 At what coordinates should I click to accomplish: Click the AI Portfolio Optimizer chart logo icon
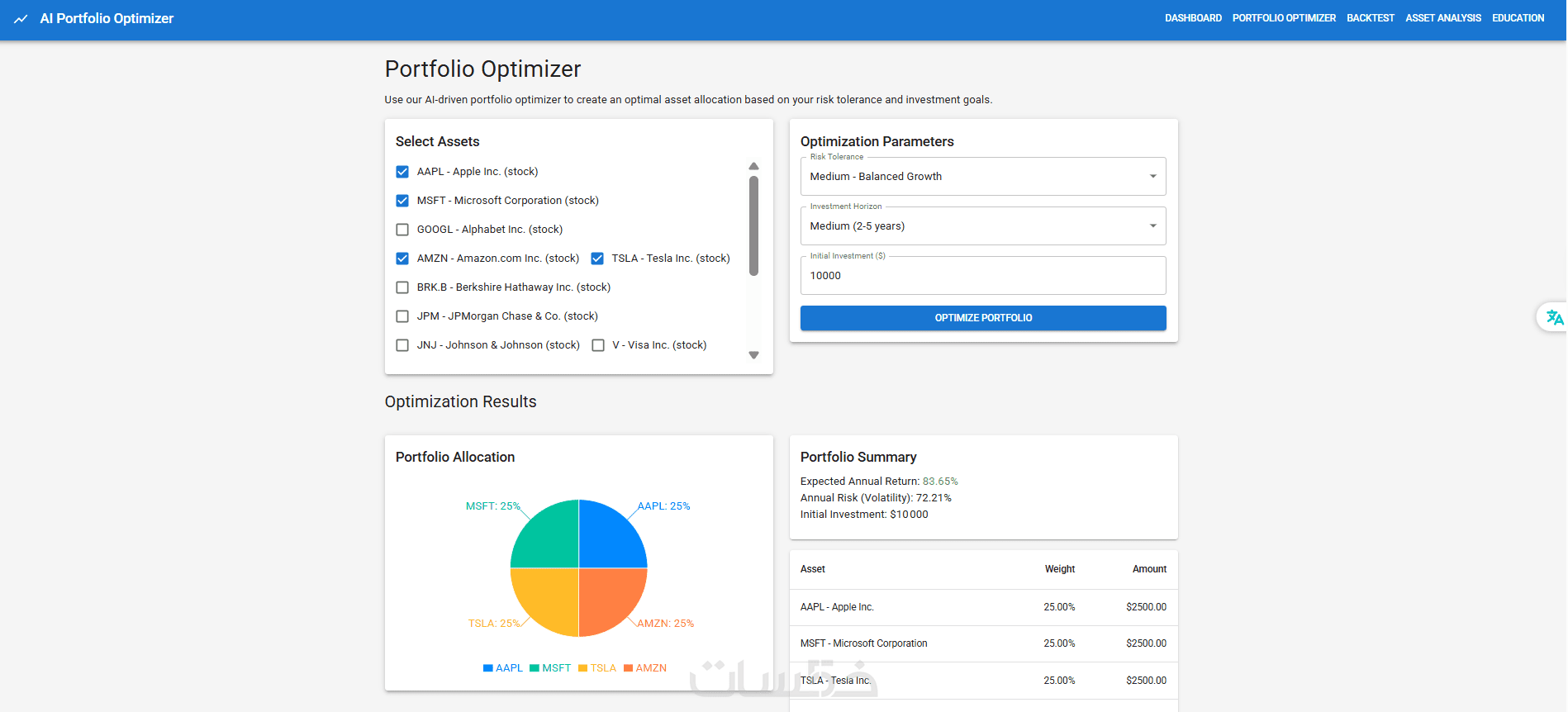(21, 19)
